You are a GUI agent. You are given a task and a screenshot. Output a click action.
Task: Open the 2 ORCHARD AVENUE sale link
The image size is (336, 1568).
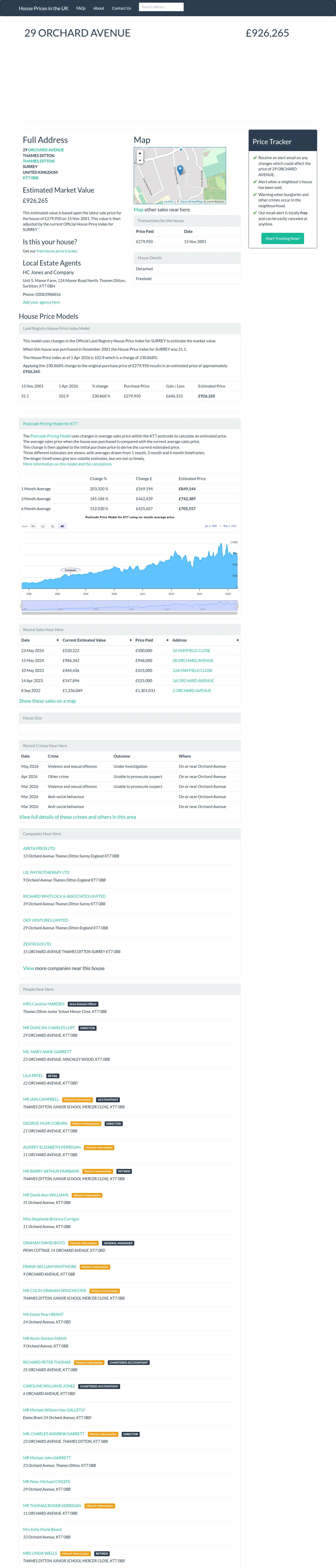click(x=192, y=690)
